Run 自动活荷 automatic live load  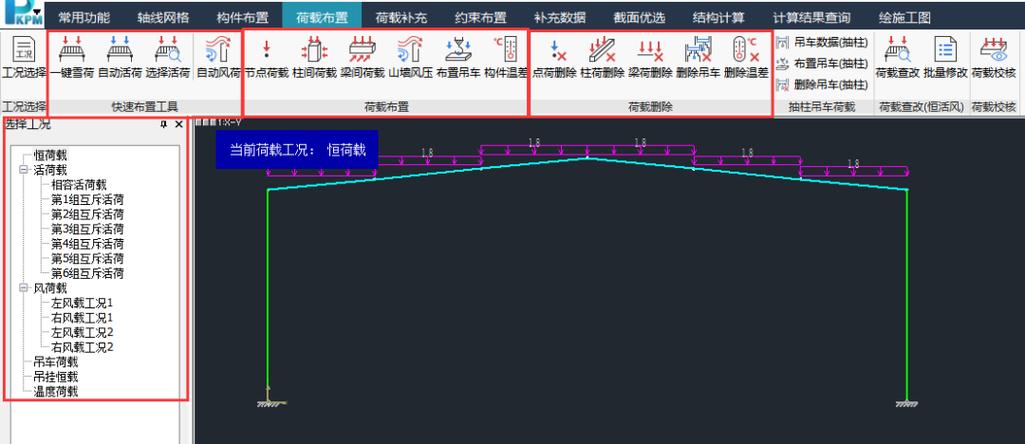(120, 58)
